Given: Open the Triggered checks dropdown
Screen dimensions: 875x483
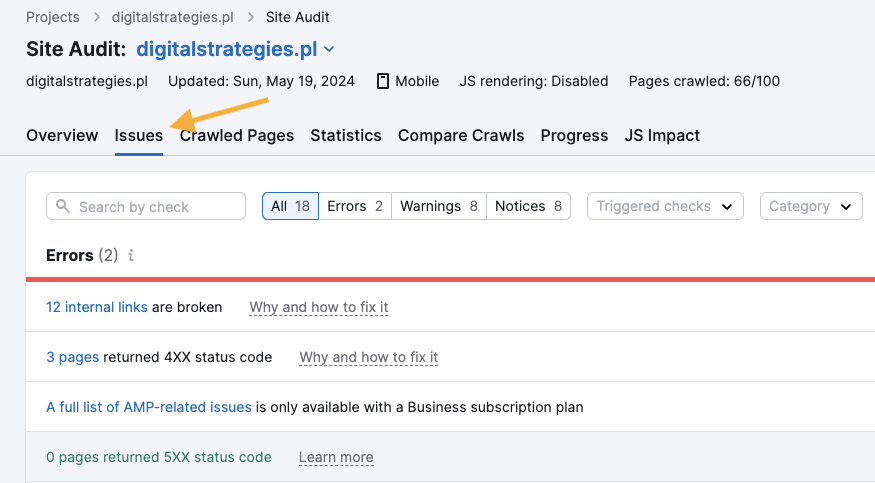Looking at the screenshot, I should 665,206.
